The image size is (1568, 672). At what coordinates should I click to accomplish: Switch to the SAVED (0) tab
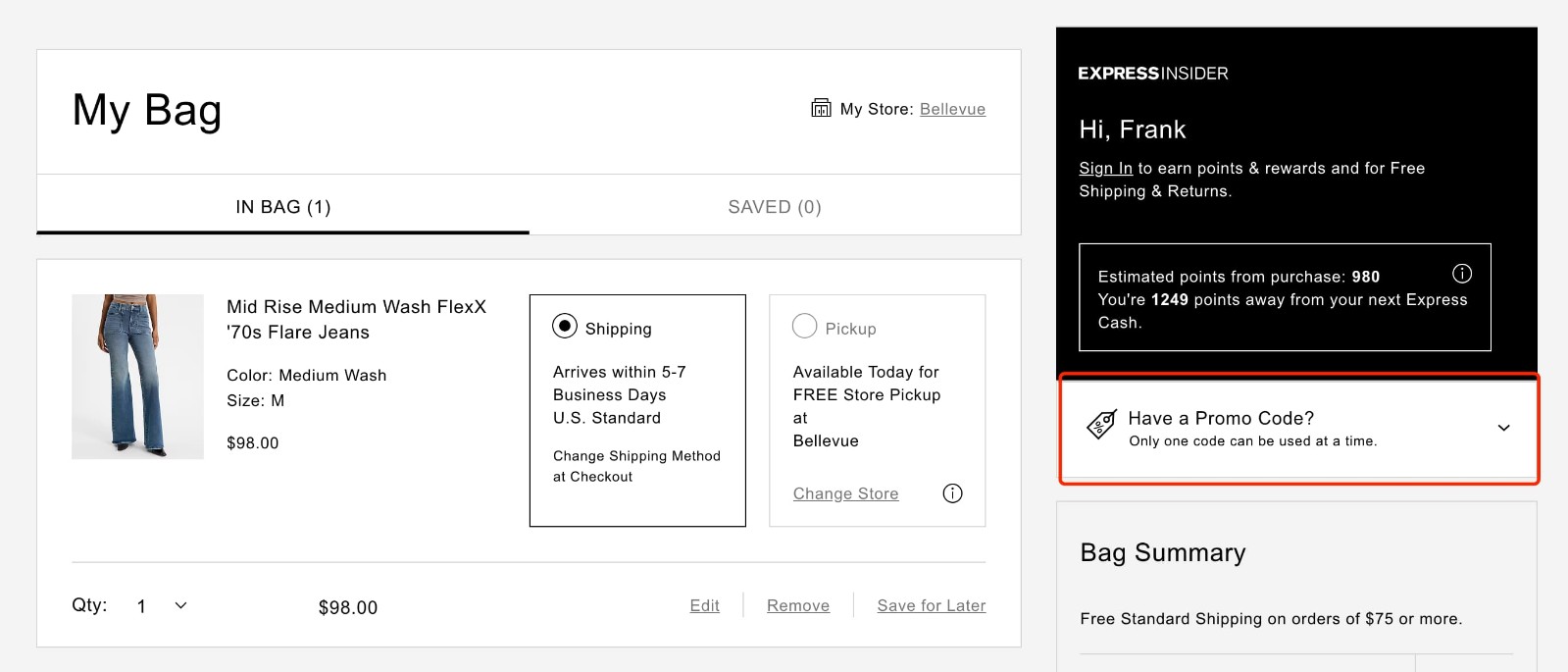(x=775, y=207)
